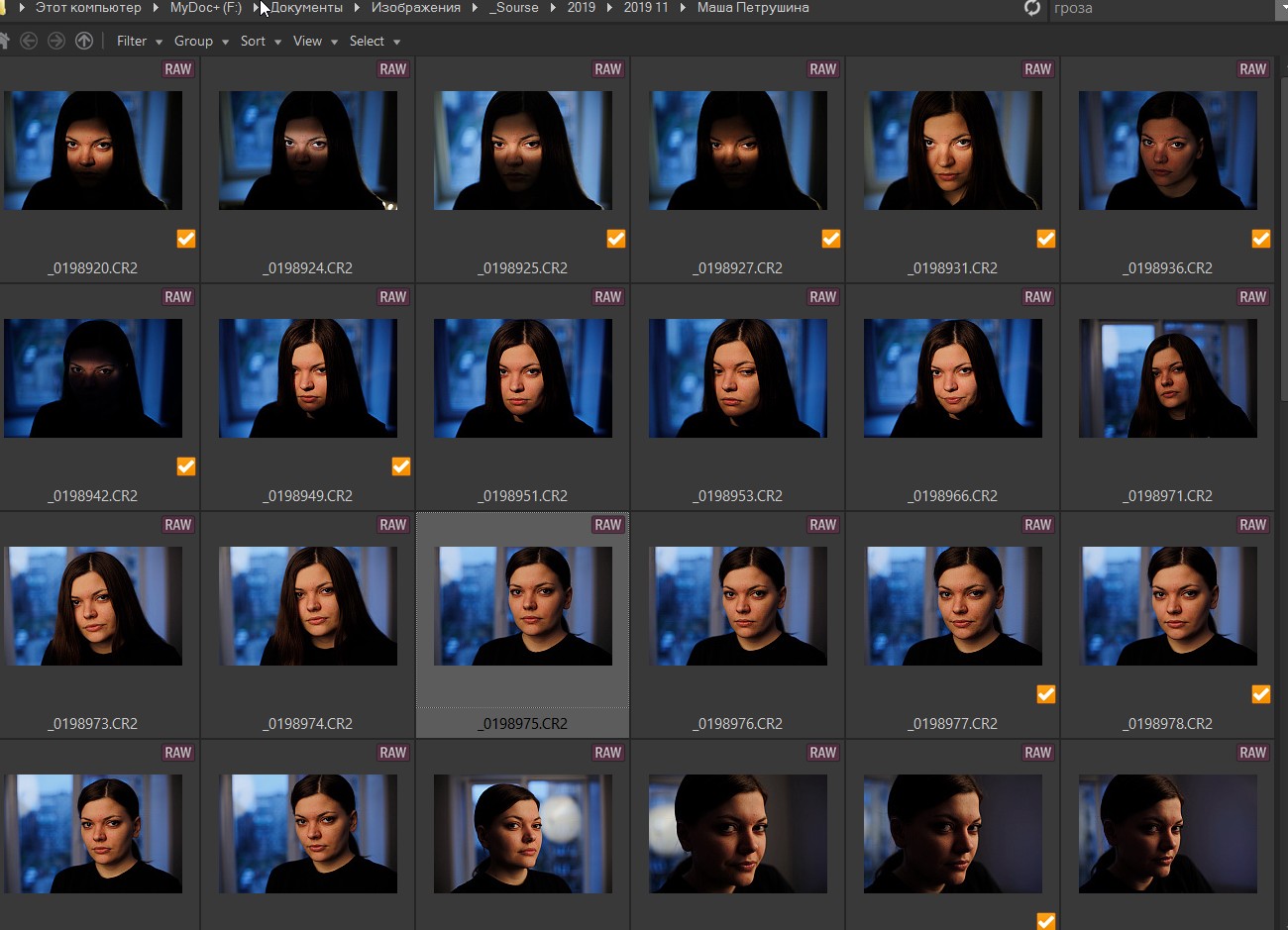Toggle the checkbox for _0198949.CR2

401,466
